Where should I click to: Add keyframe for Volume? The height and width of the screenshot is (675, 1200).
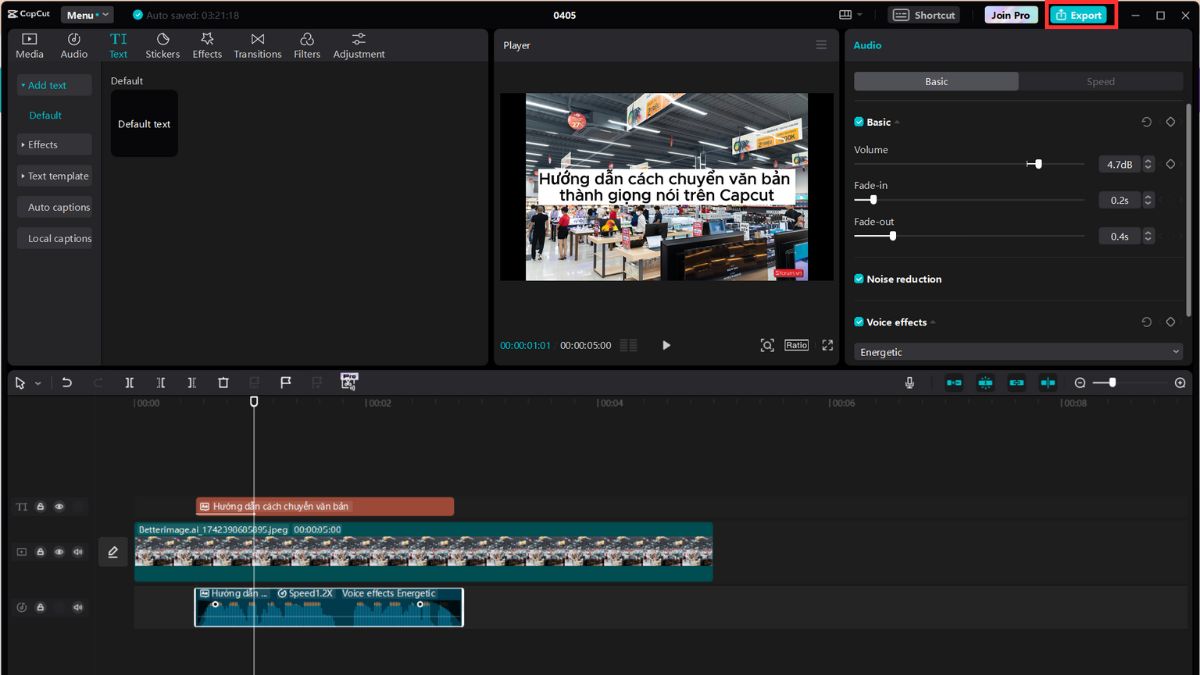1170,164
